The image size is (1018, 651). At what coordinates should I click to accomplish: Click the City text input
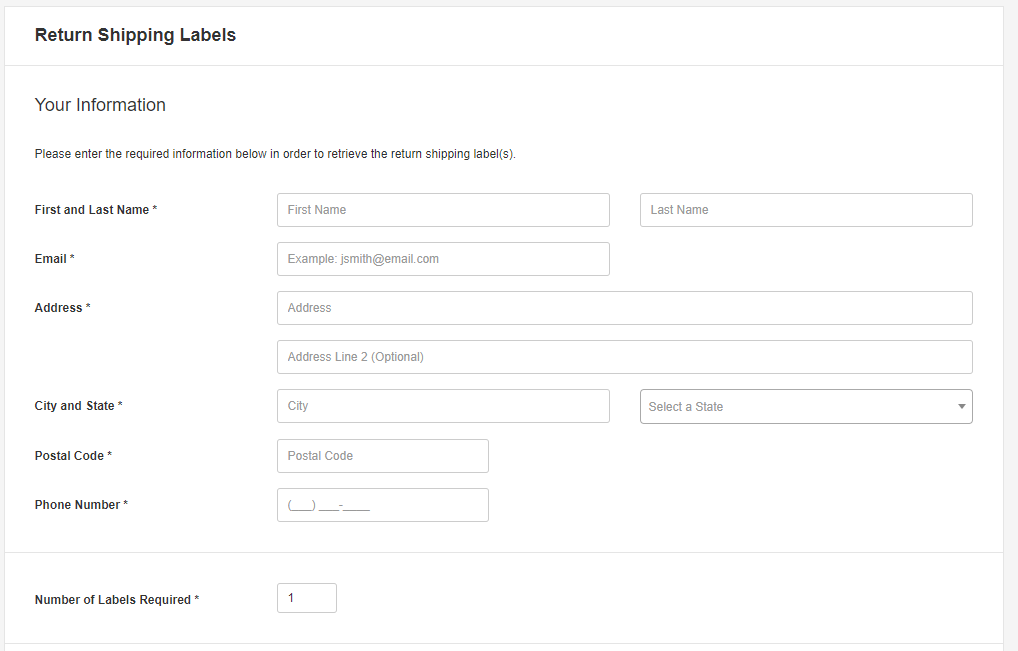443,406
